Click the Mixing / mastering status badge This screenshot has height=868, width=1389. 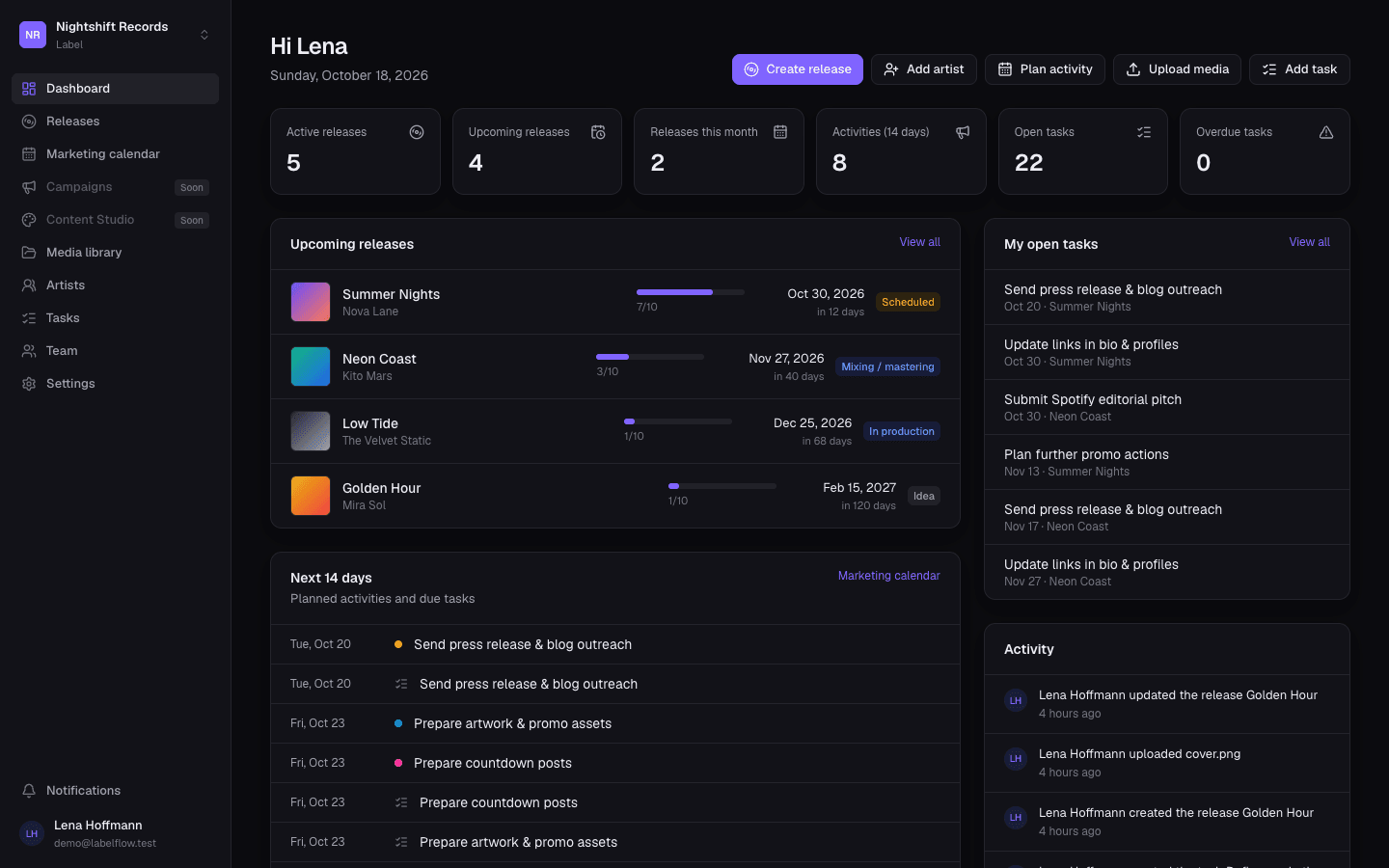[x=887, y=366]
